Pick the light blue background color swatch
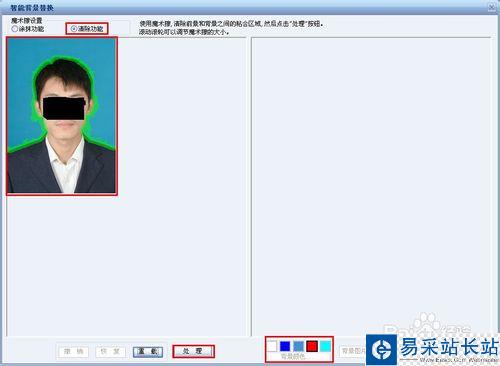Screen dimensions: 500x366 (298, 346)
